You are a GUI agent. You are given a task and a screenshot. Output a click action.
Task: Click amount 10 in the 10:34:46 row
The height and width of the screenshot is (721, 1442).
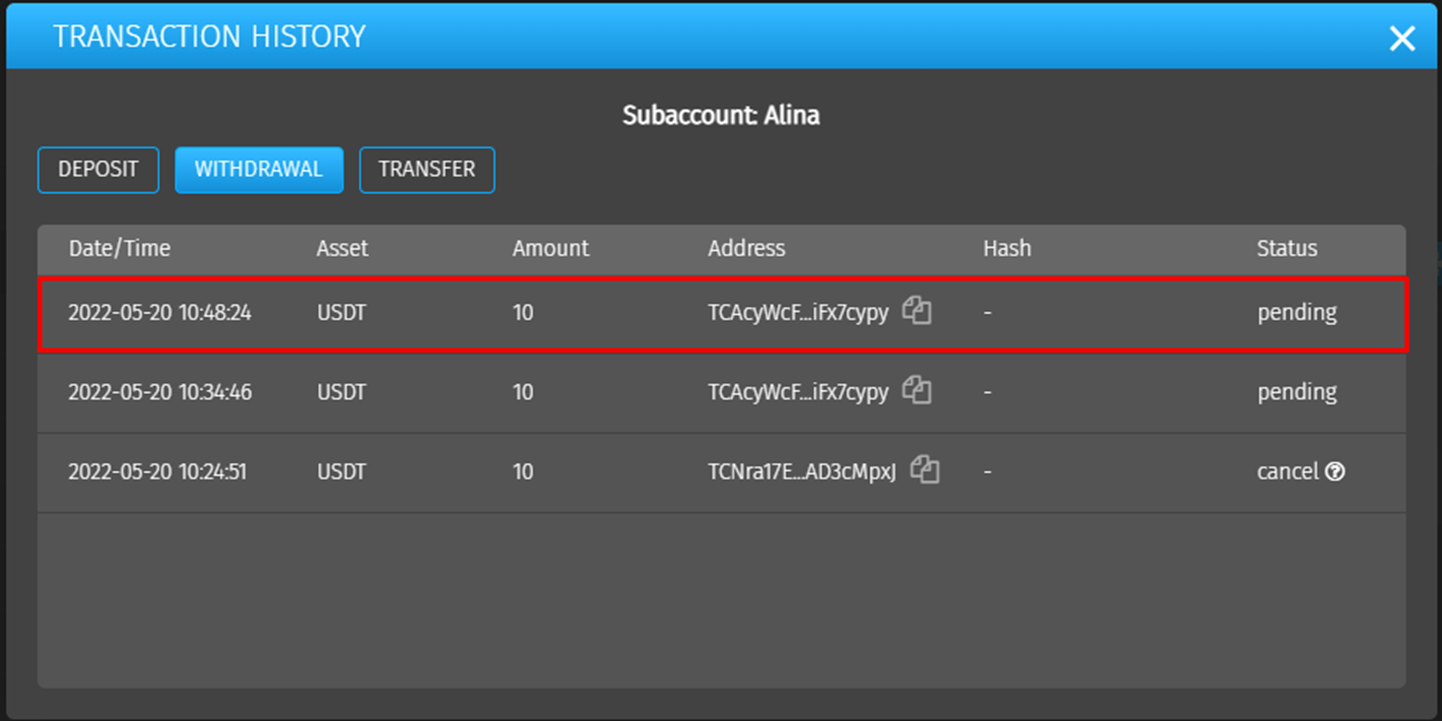pyautogui.click(x=523, y=392)
